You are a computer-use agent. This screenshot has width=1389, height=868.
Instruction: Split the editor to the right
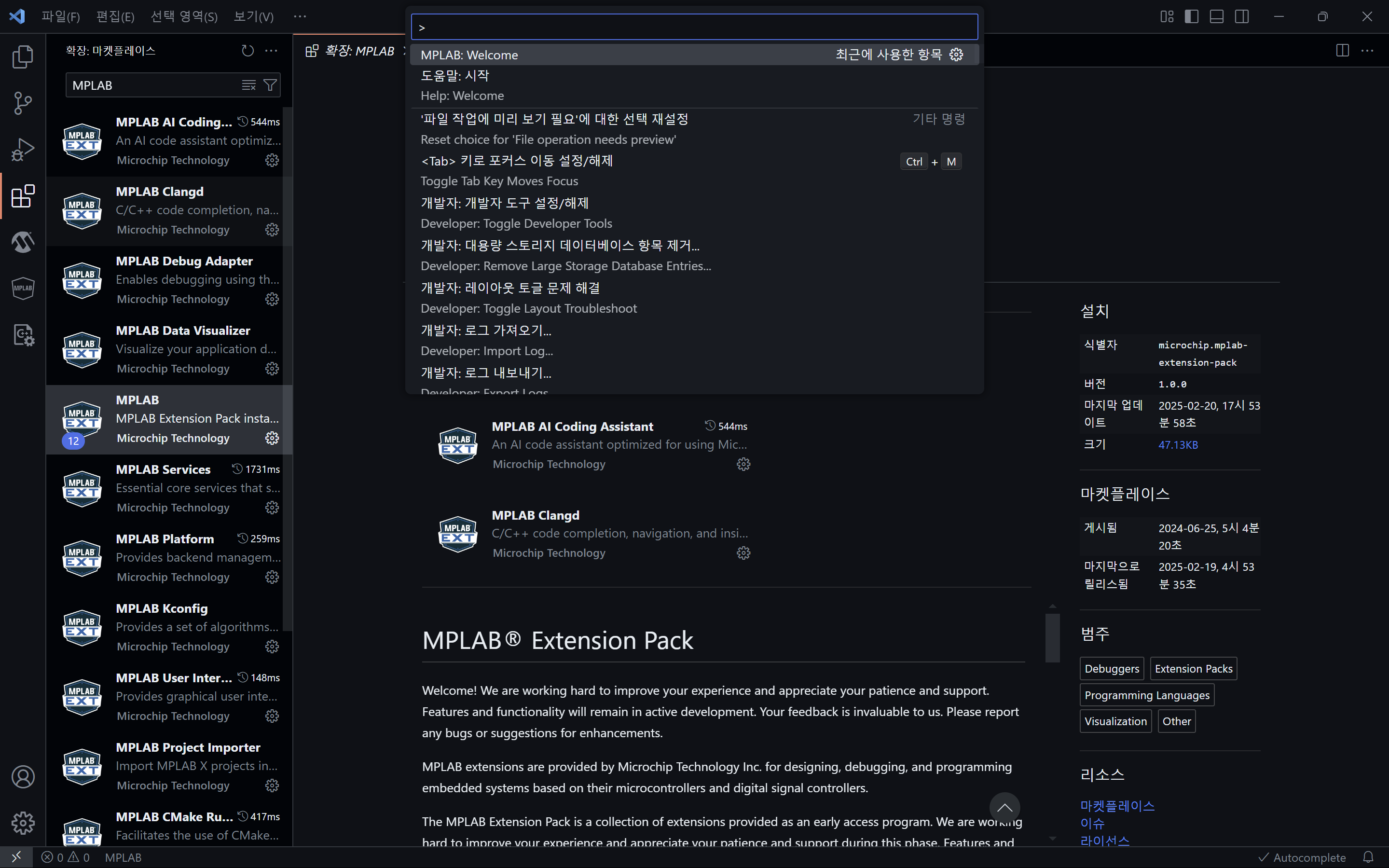[x=1343, y=51]
